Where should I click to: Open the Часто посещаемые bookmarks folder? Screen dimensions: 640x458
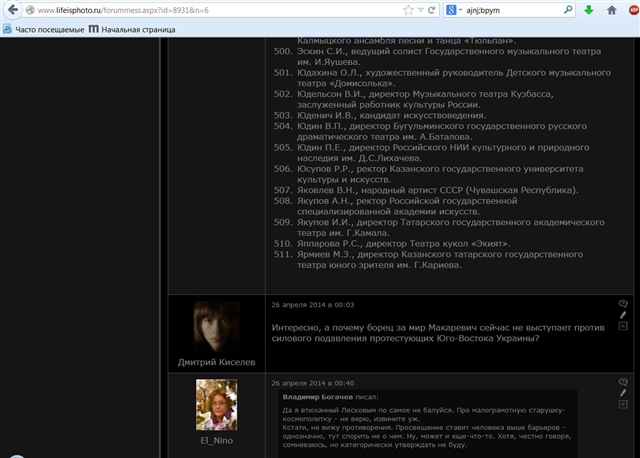43,28
